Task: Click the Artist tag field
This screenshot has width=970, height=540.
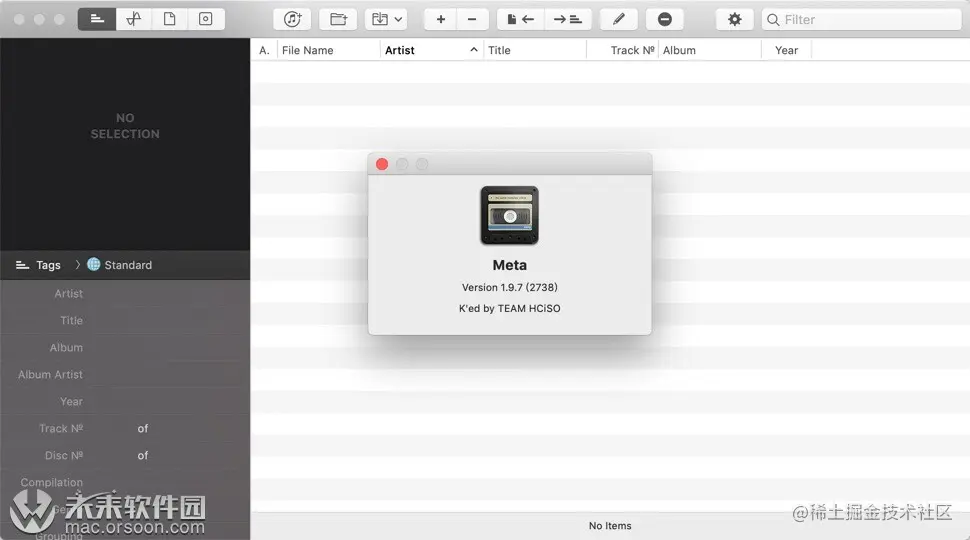Action: [x=167, y=294]
